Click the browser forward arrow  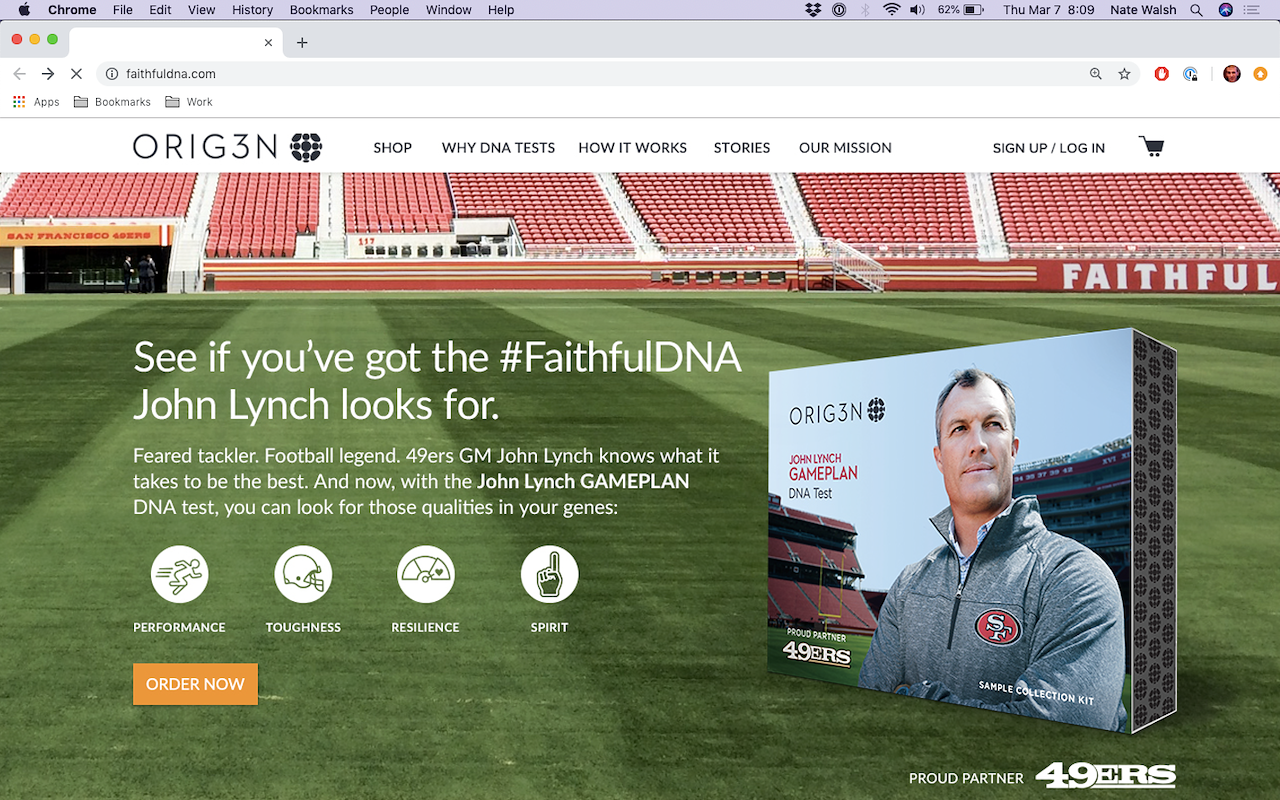[48, 74]
